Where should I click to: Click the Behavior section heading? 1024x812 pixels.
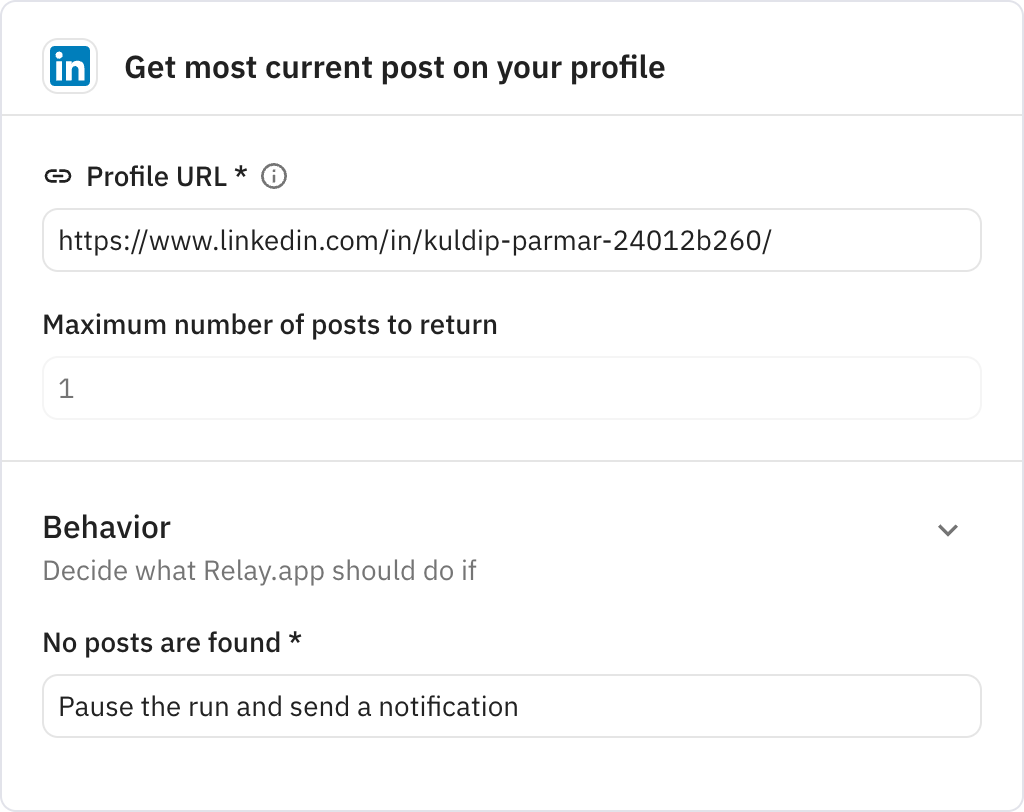coord(106,527)
